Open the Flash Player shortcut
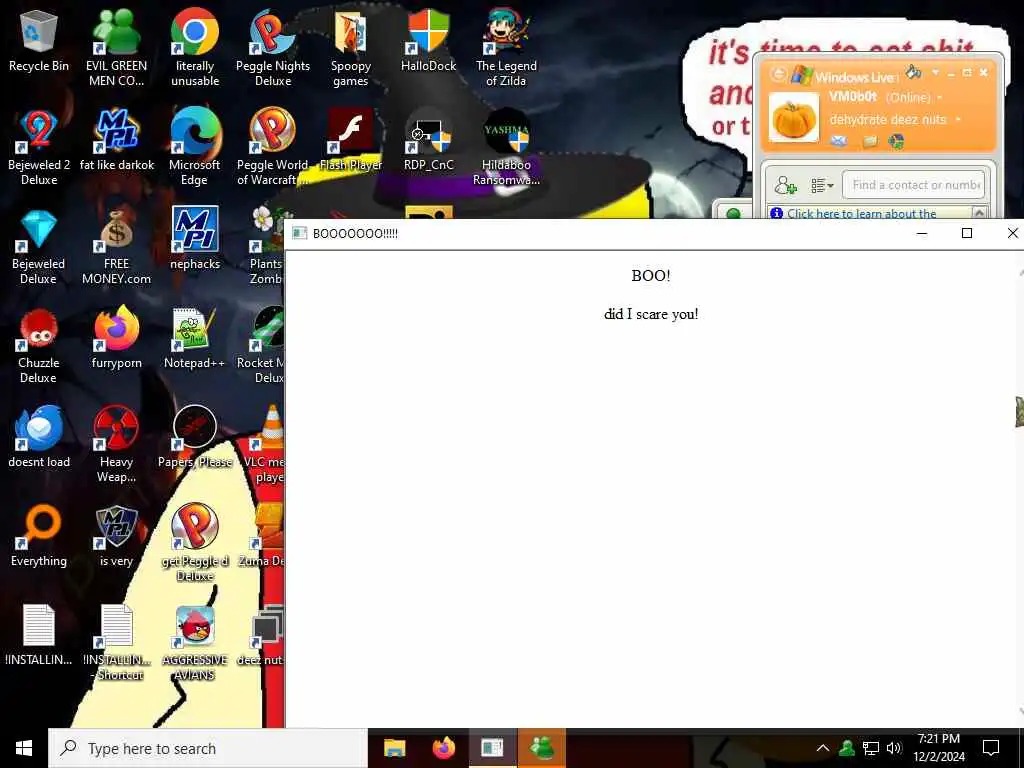Viewport: 1024px width, 768px height. 351,140
